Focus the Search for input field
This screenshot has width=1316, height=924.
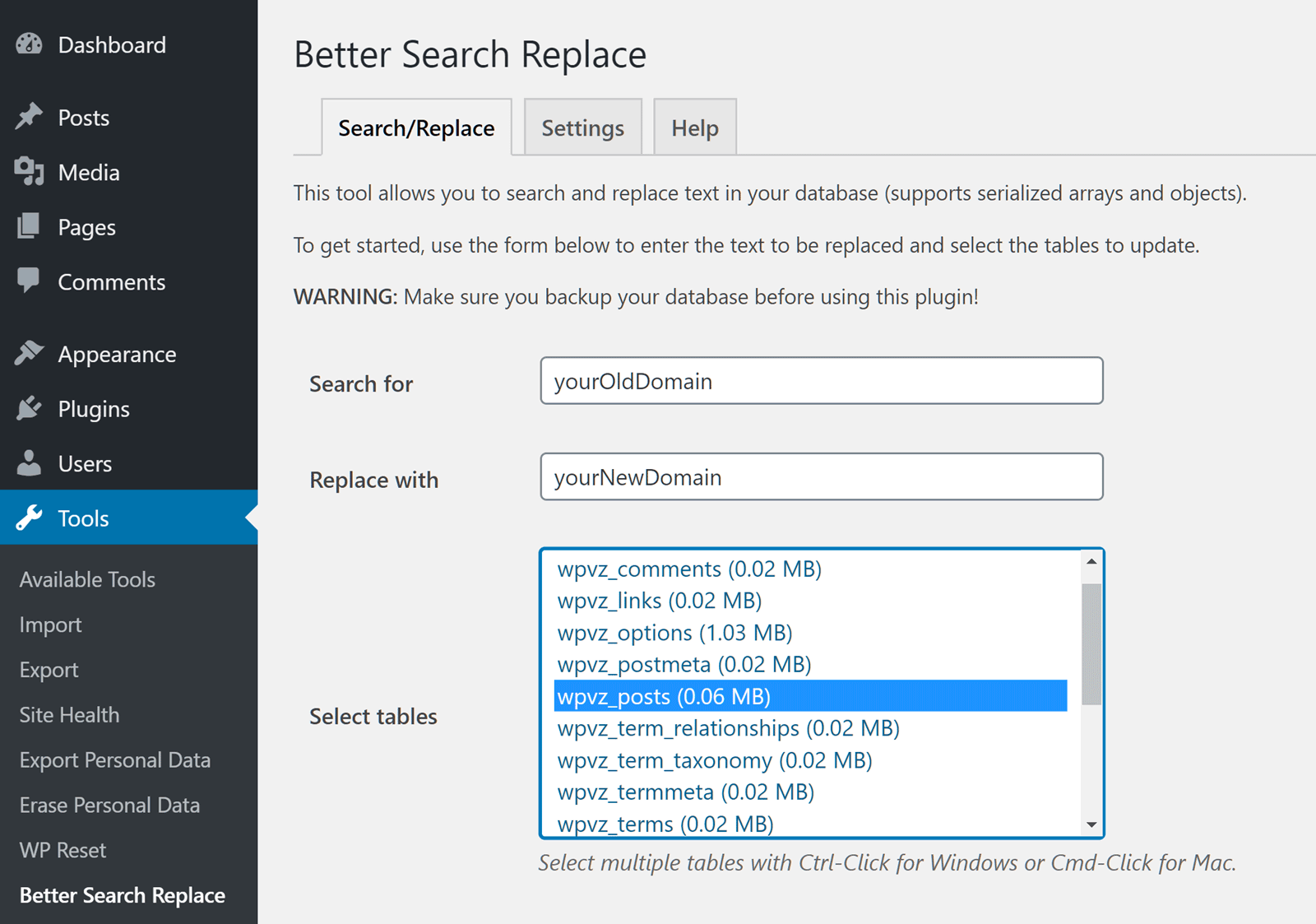(821, 380)
